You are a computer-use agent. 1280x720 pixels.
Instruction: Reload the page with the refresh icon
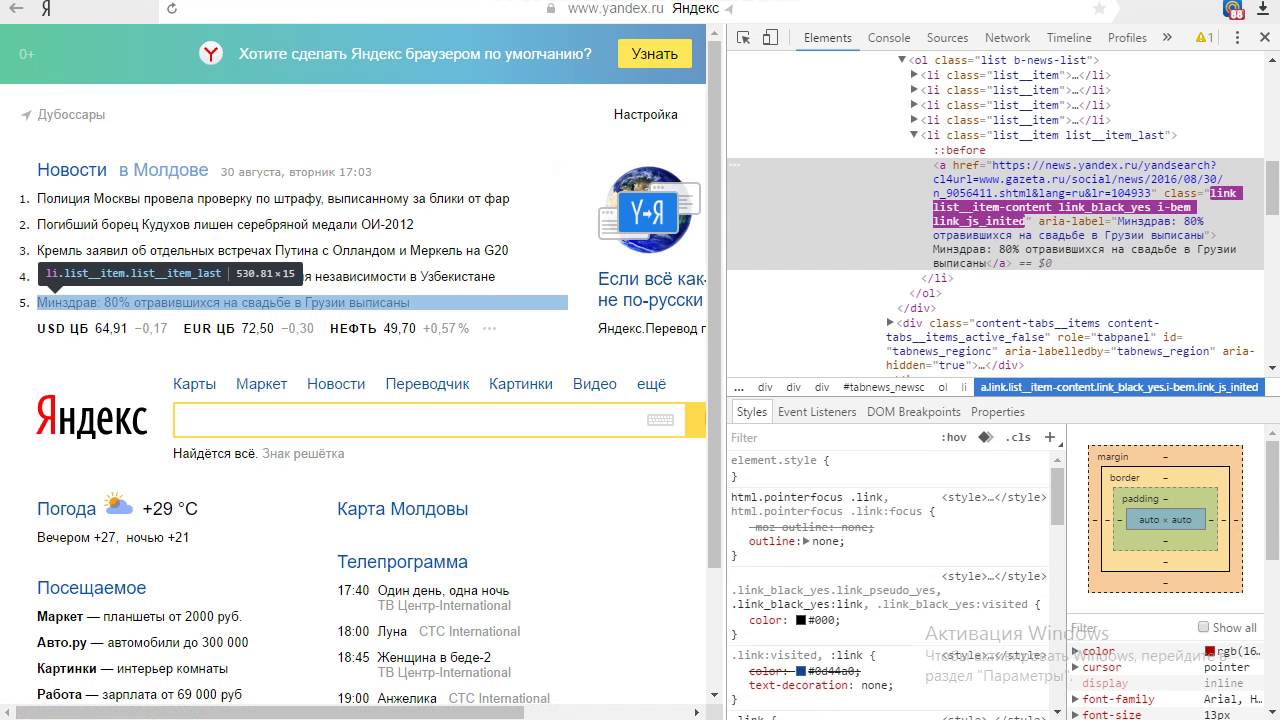[172, 8]
